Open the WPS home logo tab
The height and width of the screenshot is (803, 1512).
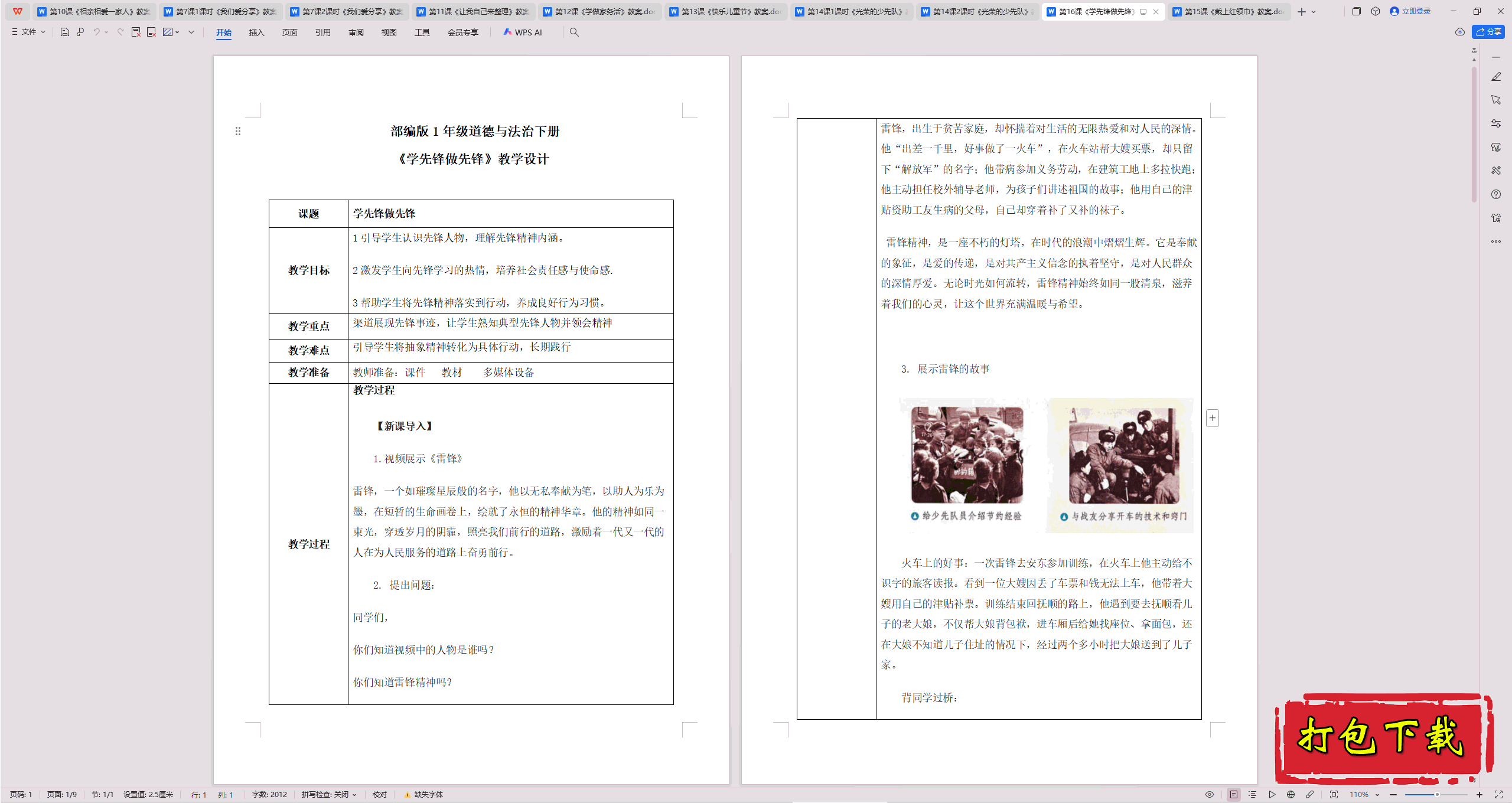coord(17,11)
